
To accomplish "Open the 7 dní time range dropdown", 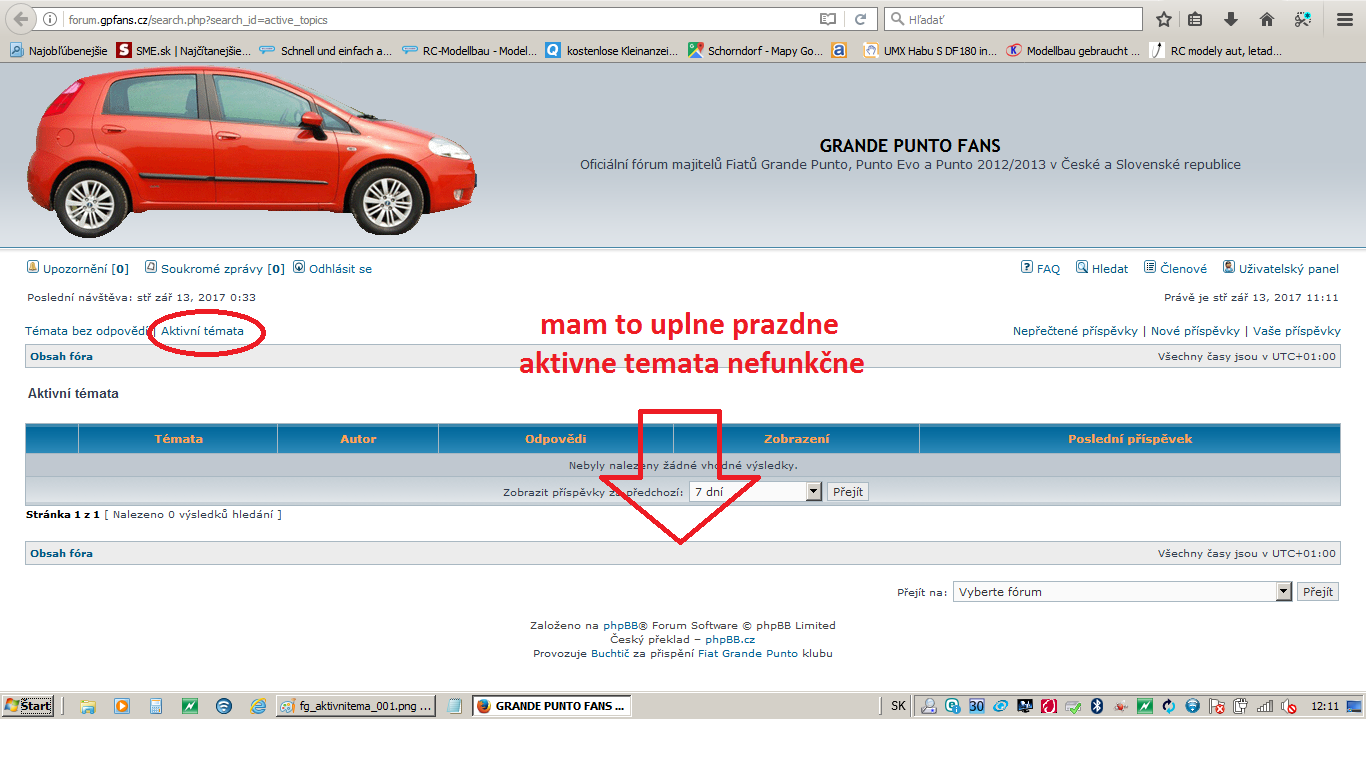I will point(755,492).
